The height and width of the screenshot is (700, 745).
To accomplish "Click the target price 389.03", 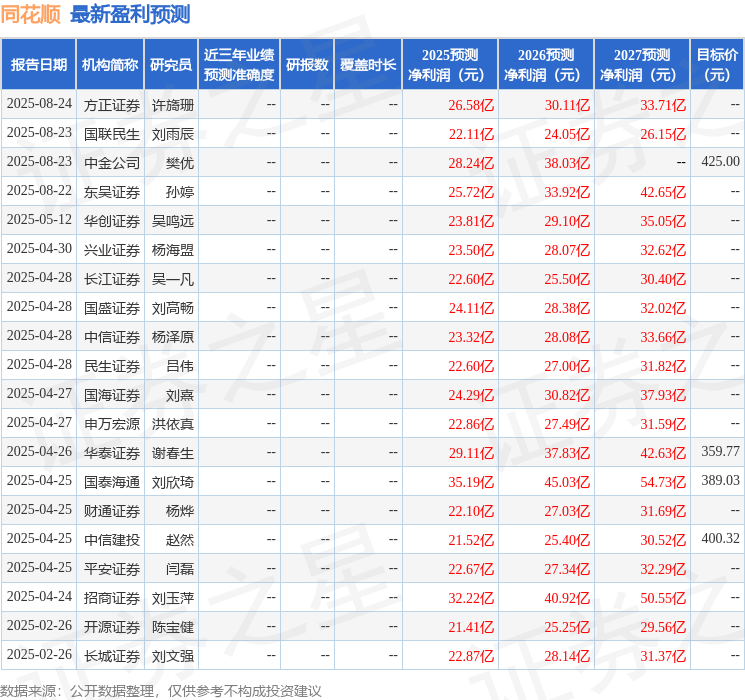I will click(x=720, y=480).
